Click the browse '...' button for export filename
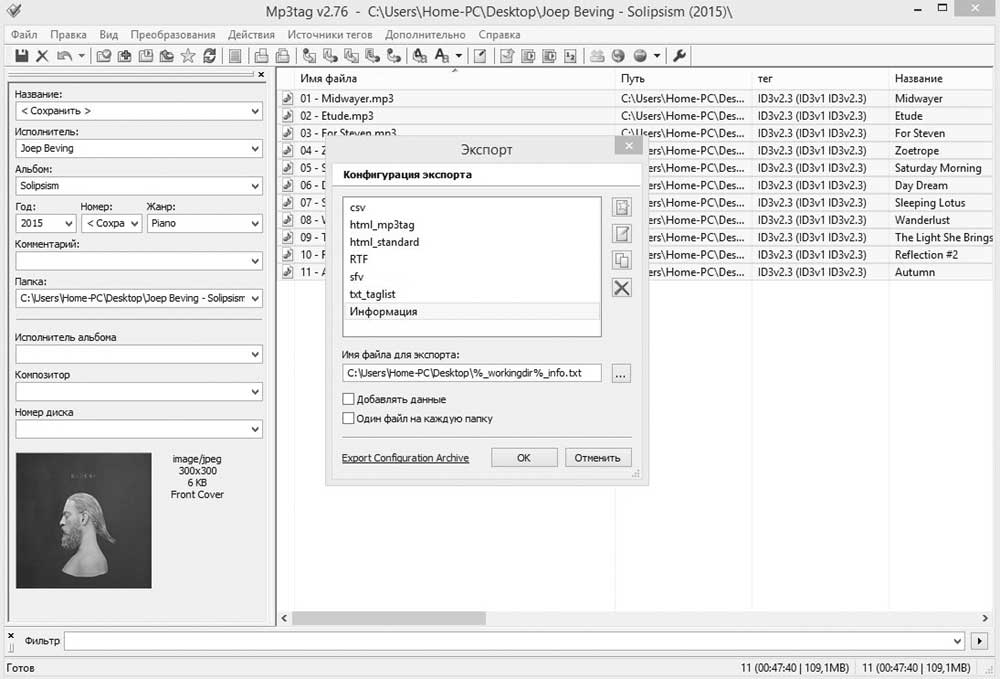This screenshot has height=679, width=1000. pos(621,374)
